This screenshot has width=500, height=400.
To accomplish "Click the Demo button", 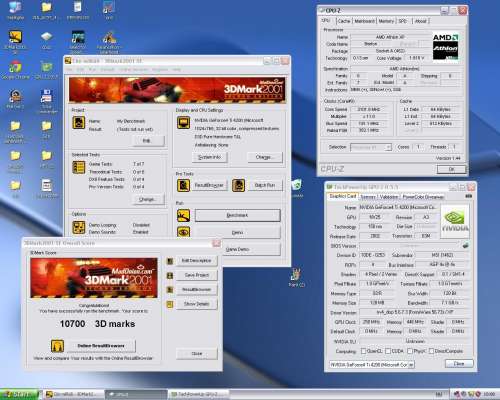I will click(238, 232).
